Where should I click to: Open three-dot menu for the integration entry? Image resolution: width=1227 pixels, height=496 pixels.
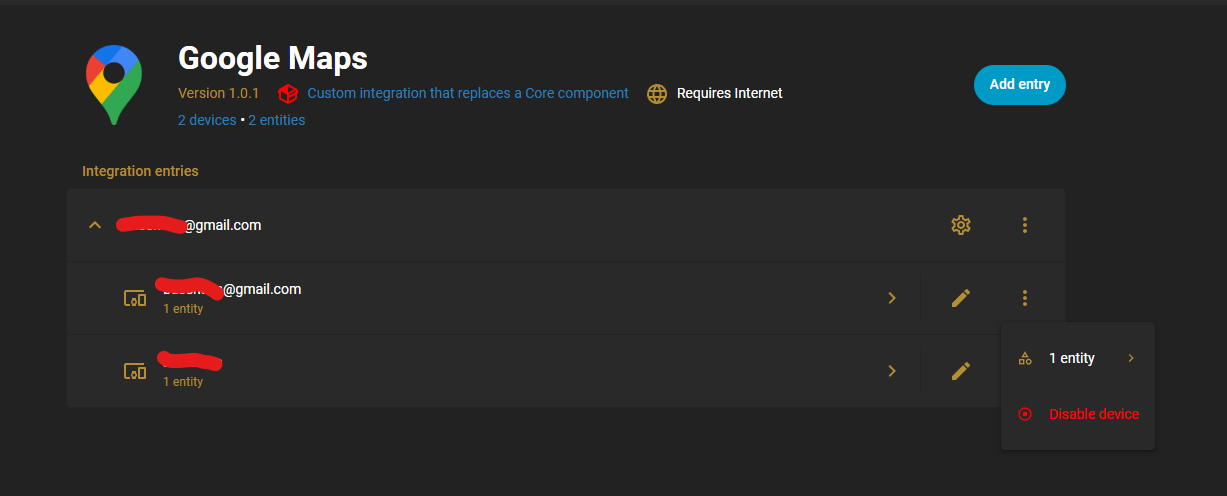pos(1025,225)
